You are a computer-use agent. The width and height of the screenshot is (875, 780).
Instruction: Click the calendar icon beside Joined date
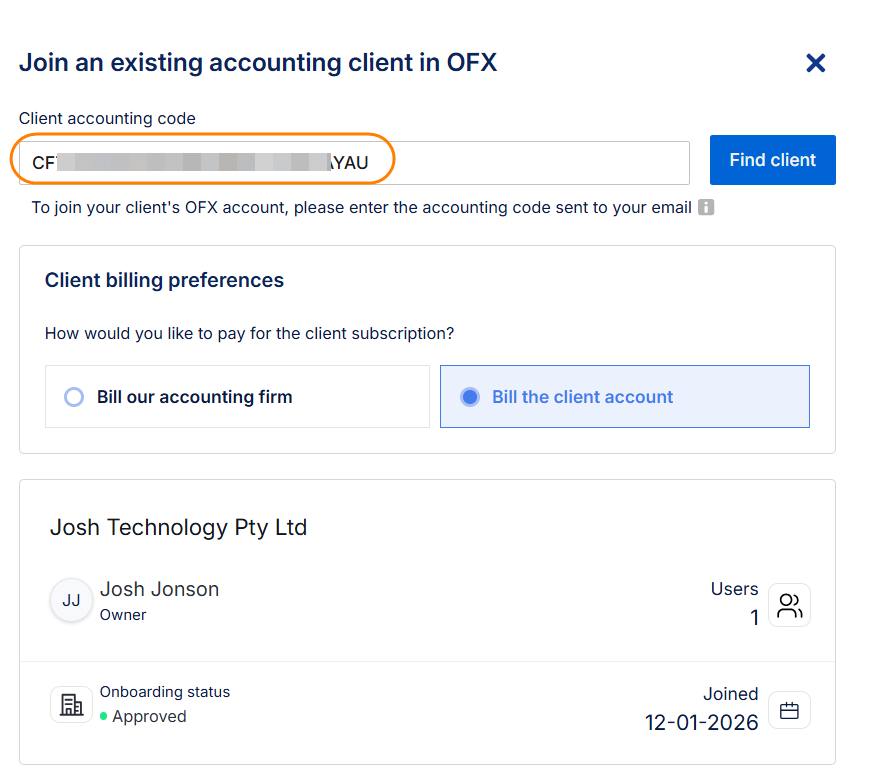click(789, 710)
